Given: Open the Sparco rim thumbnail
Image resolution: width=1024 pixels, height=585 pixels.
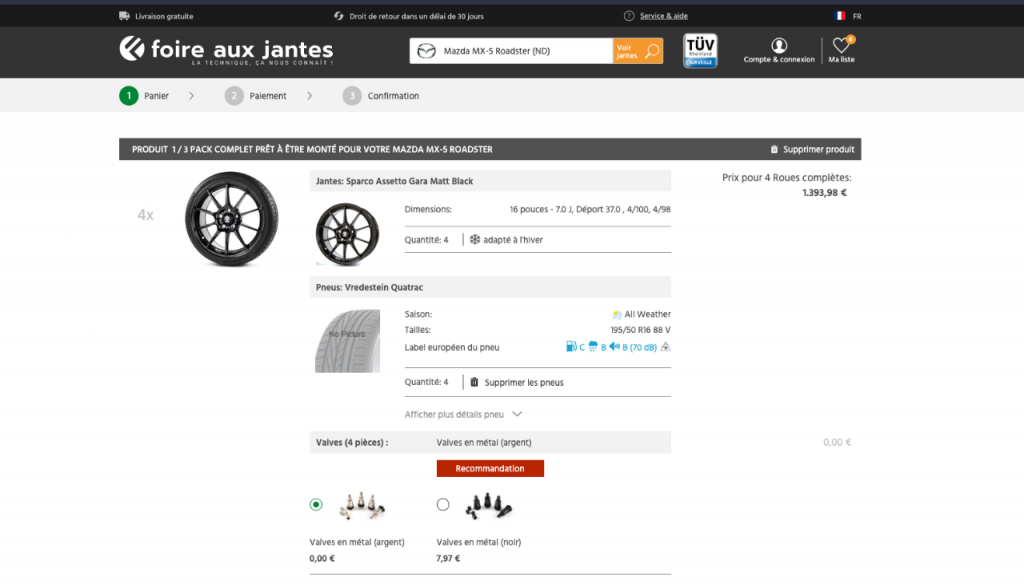Looking at the screenshot, I should coord(347,234).
